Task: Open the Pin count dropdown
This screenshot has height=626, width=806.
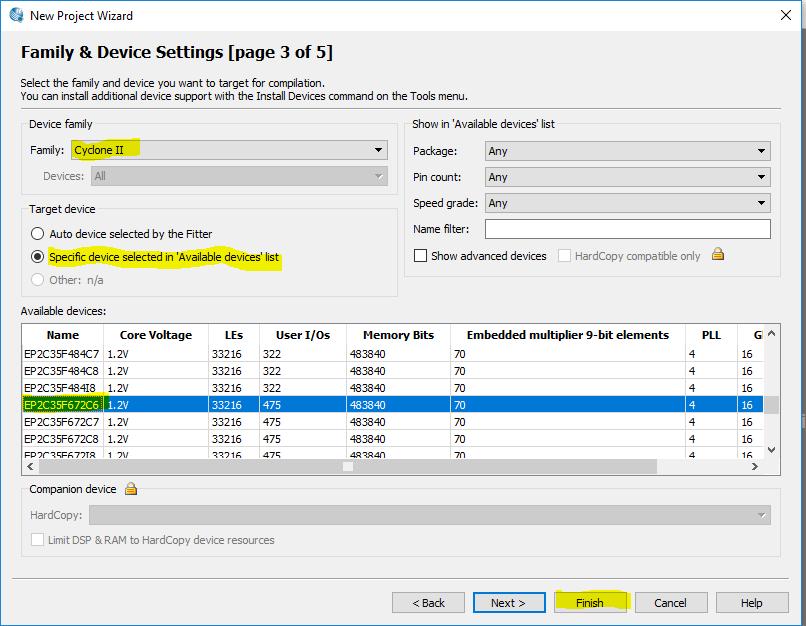Action: [628, 177]
